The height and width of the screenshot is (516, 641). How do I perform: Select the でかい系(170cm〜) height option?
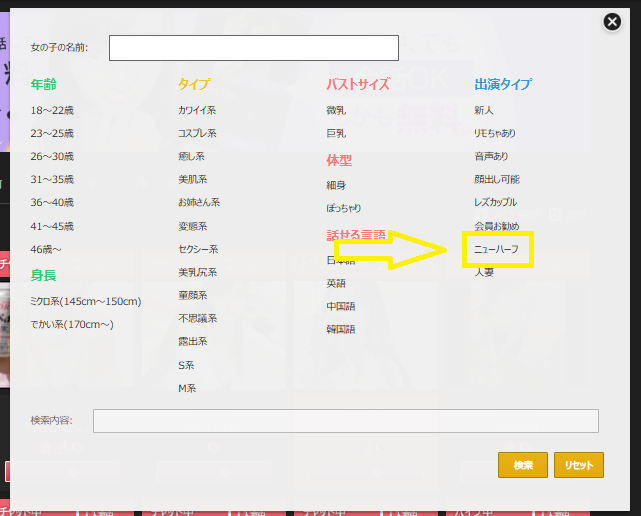pyautogui.click(x=72, y=324)
